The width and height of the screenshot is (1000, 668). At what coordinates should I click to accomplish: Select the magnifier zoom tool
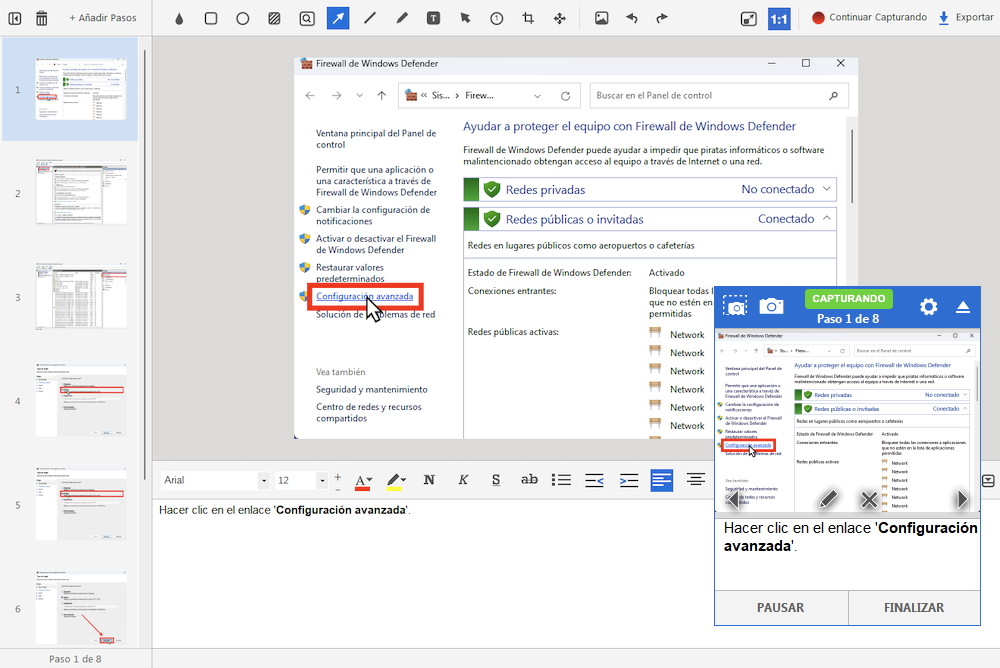click(307, 19)
